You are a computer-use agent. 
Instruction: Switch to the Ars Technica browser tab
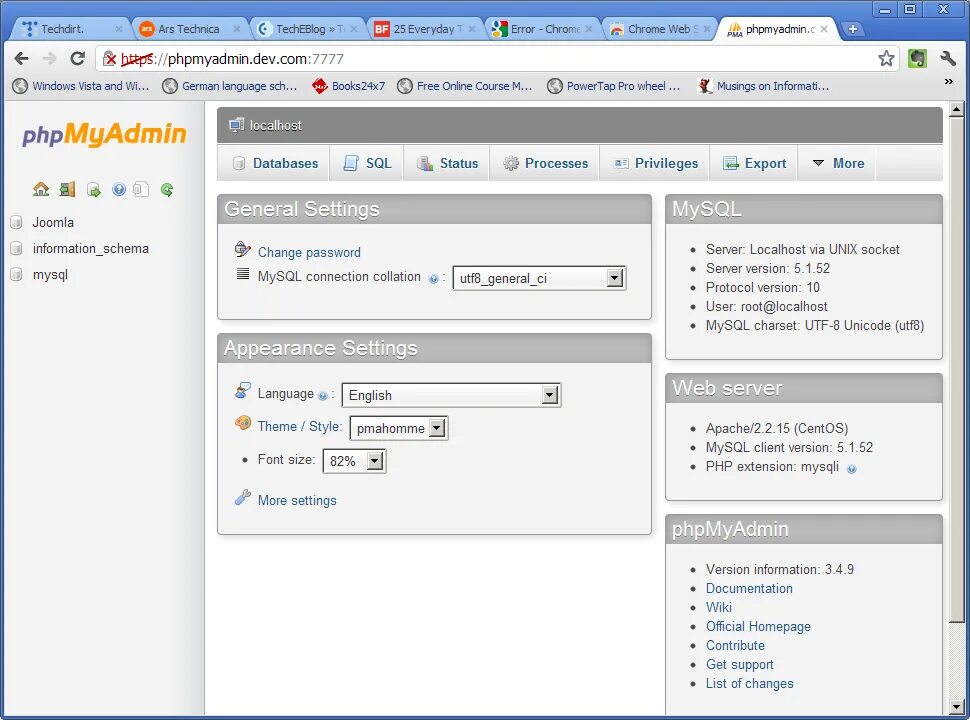(x=189, y=29)
